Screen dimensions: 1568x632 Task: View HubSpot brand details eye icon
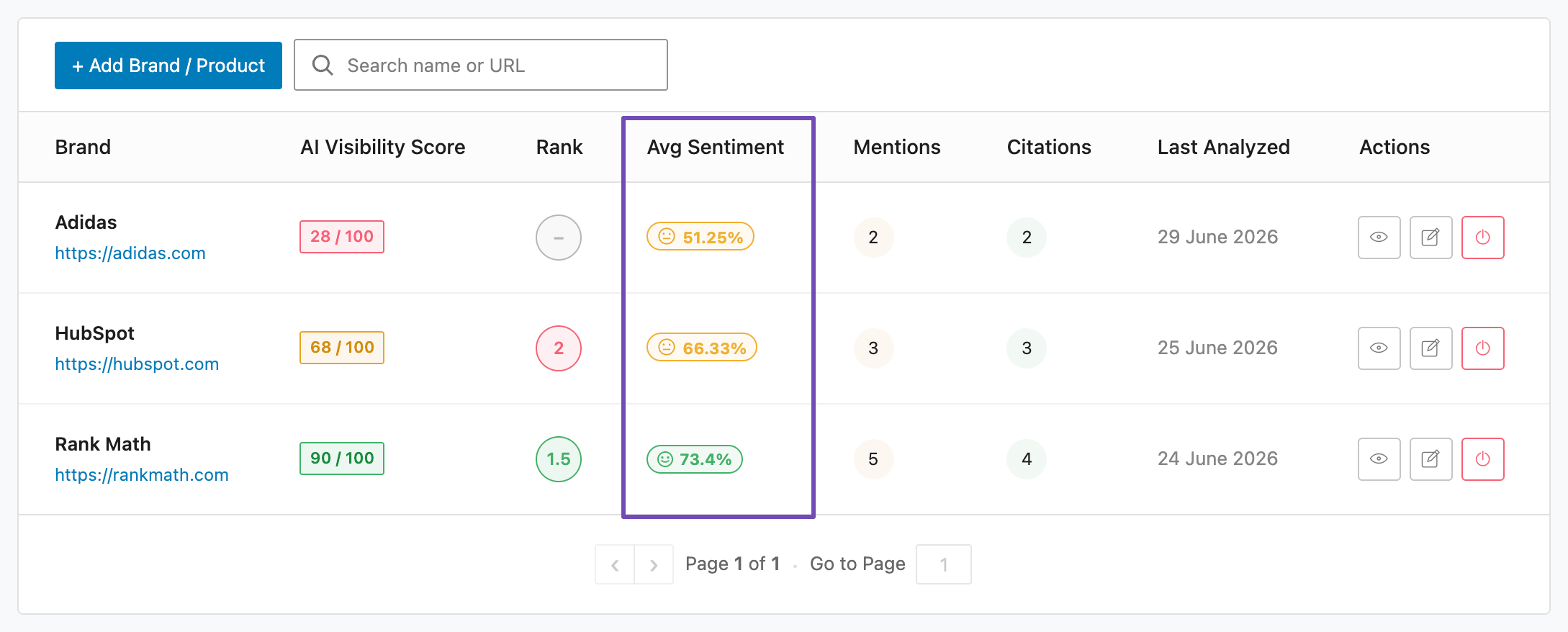click(x=1379, y=348)
